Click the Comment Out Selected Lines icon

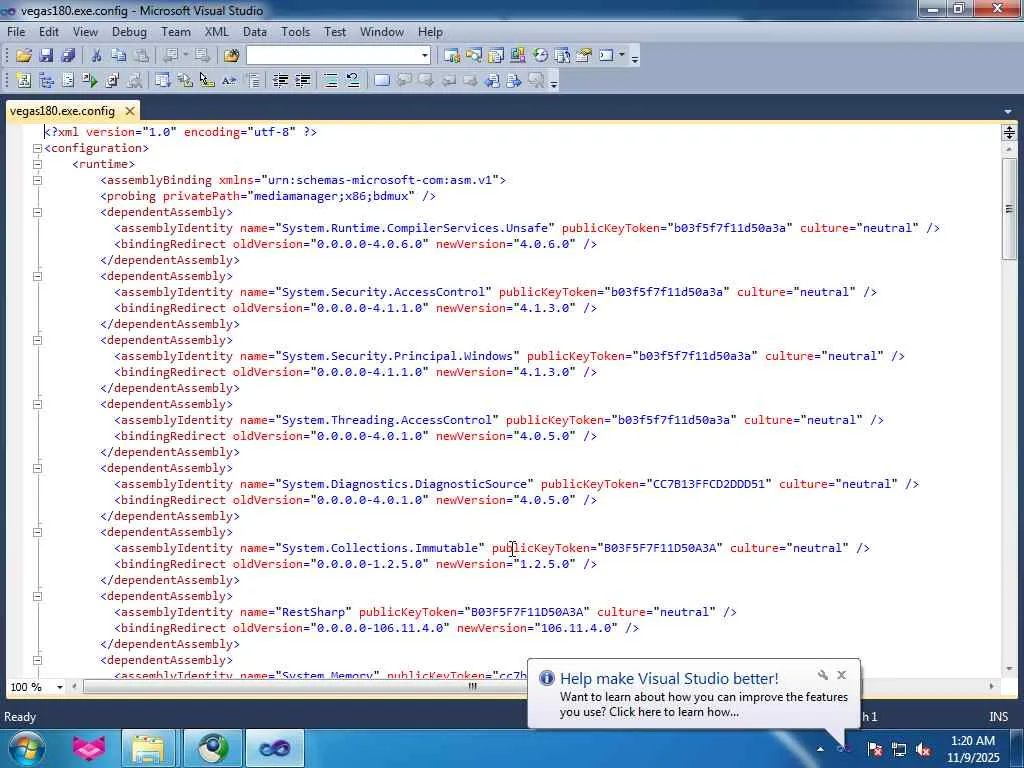(x=331, y=81)
